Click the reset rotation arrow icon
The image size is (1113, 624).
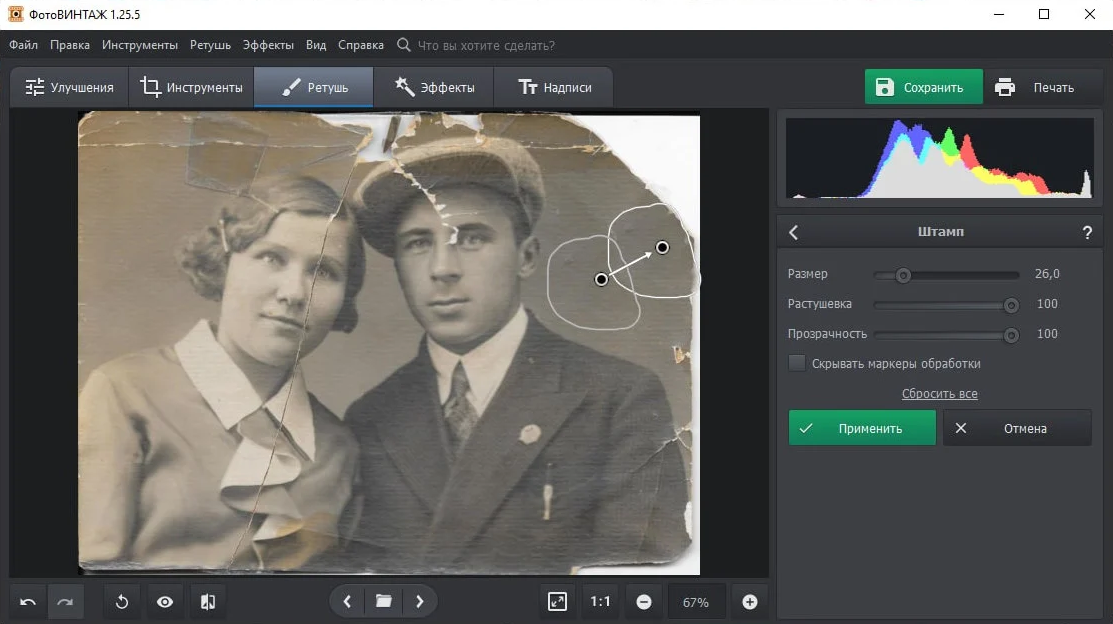[x=122, y=602]
